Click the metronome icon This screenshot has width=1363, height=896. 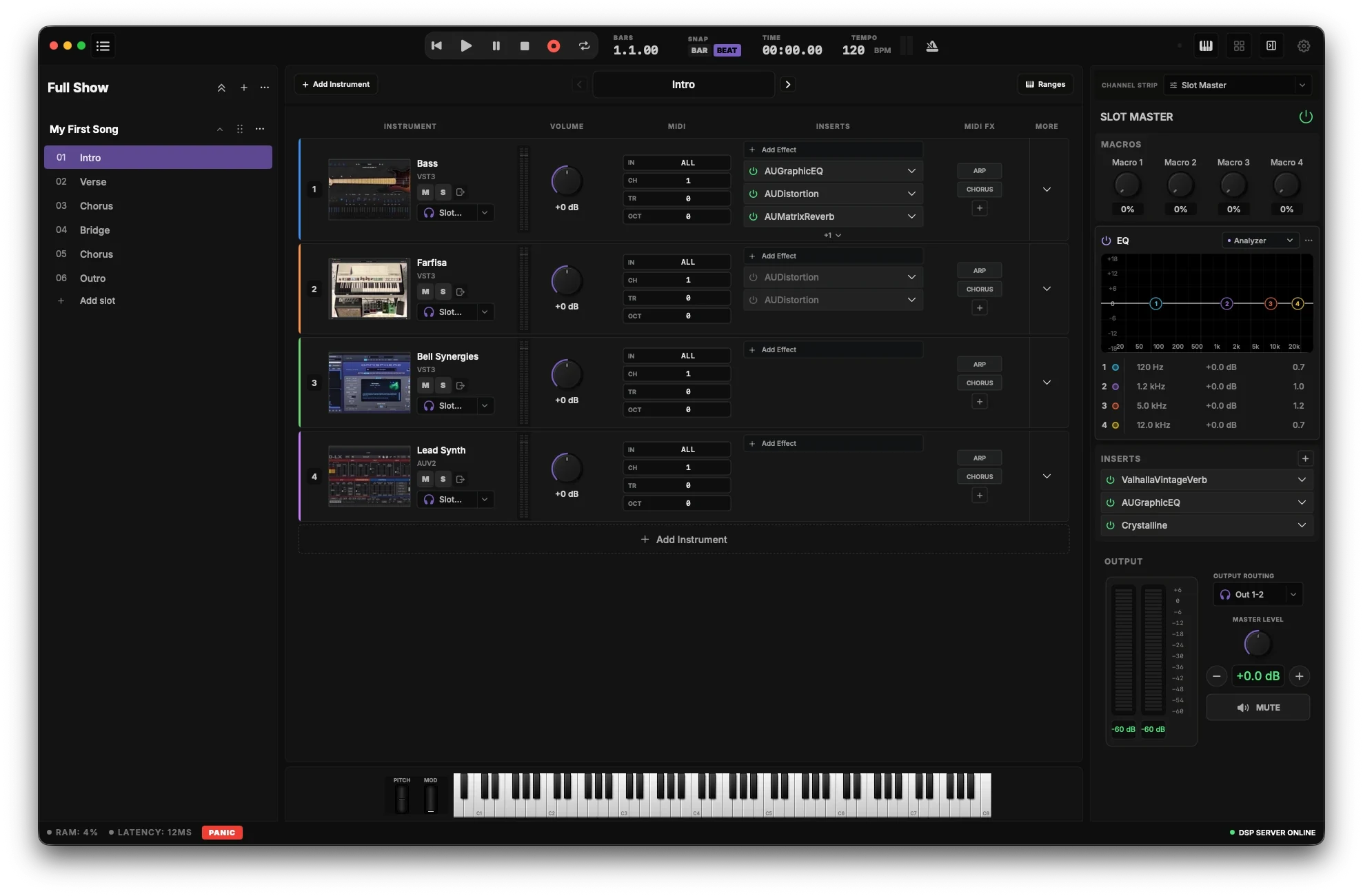click(932, 46)
